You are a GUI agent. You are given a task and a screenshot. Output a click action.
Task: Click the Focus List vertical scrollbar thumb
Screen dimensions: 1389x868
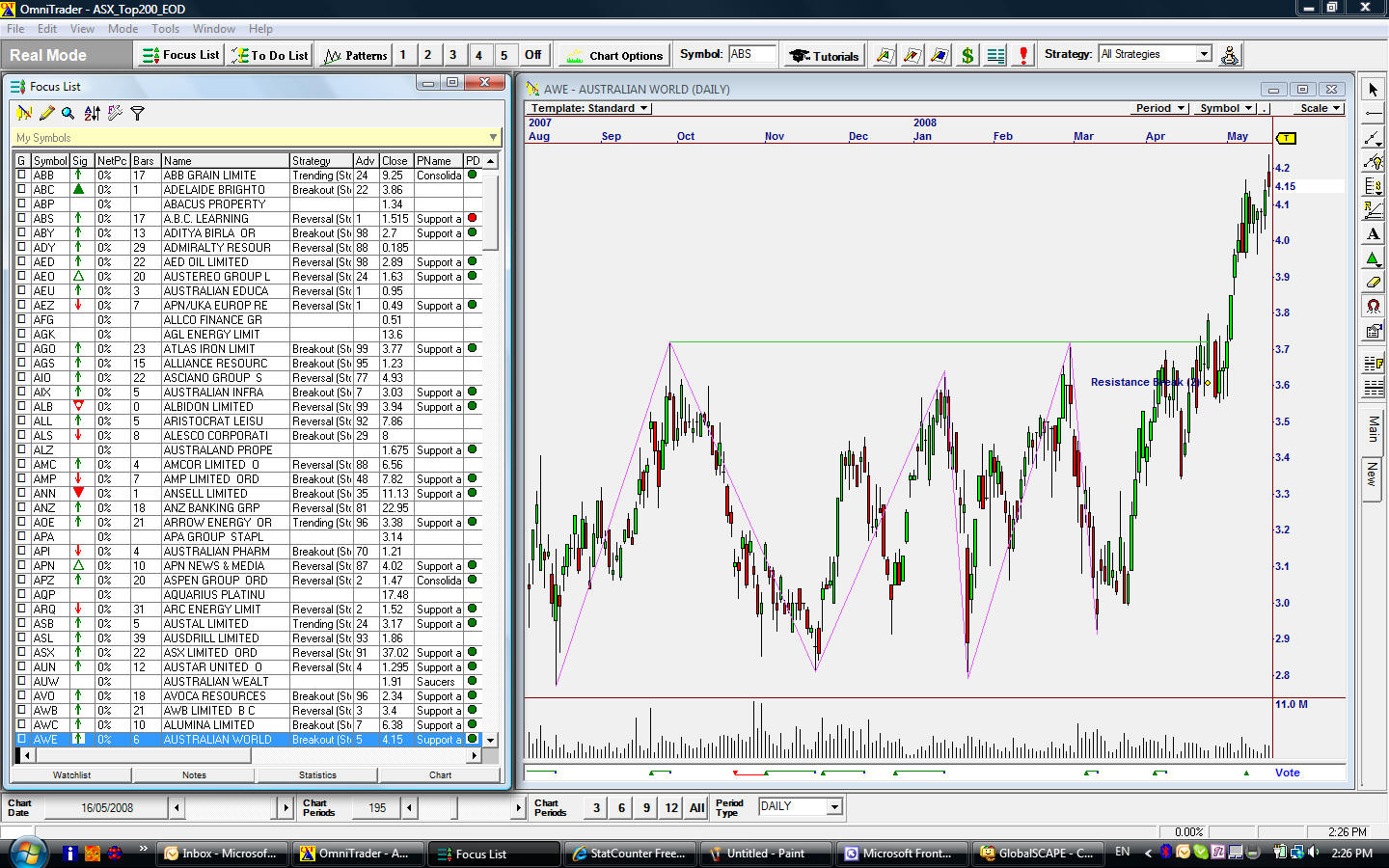[x=491, y=211]
